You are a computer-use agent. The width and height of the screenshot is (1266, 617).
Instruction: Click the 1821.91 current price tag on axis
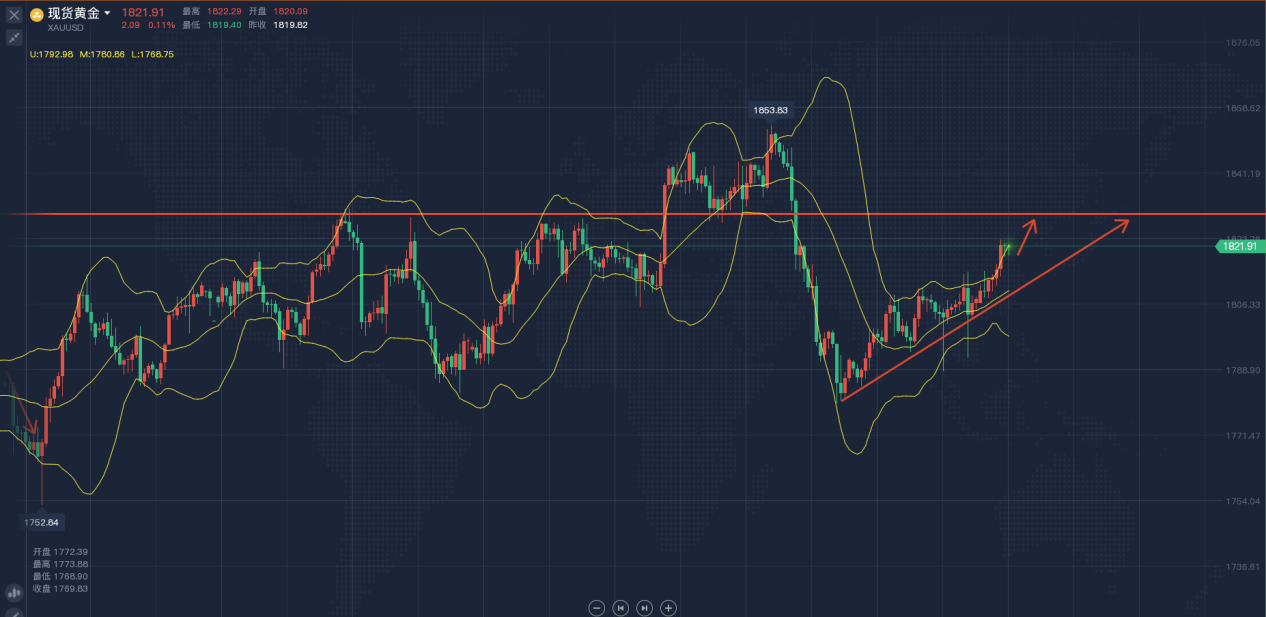[x=1239, y=246]
